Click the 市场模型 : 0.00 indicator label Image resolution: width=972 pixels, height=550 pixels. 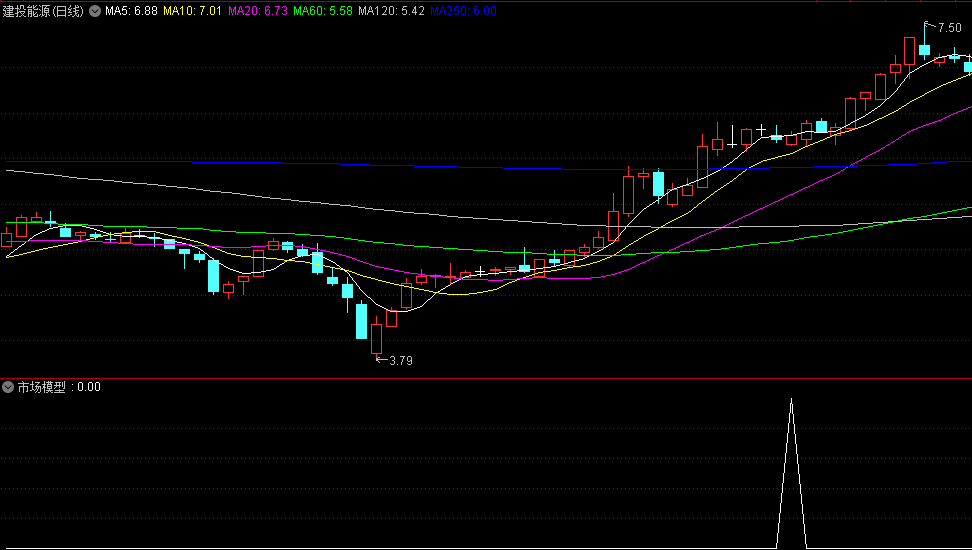[58, 388]
